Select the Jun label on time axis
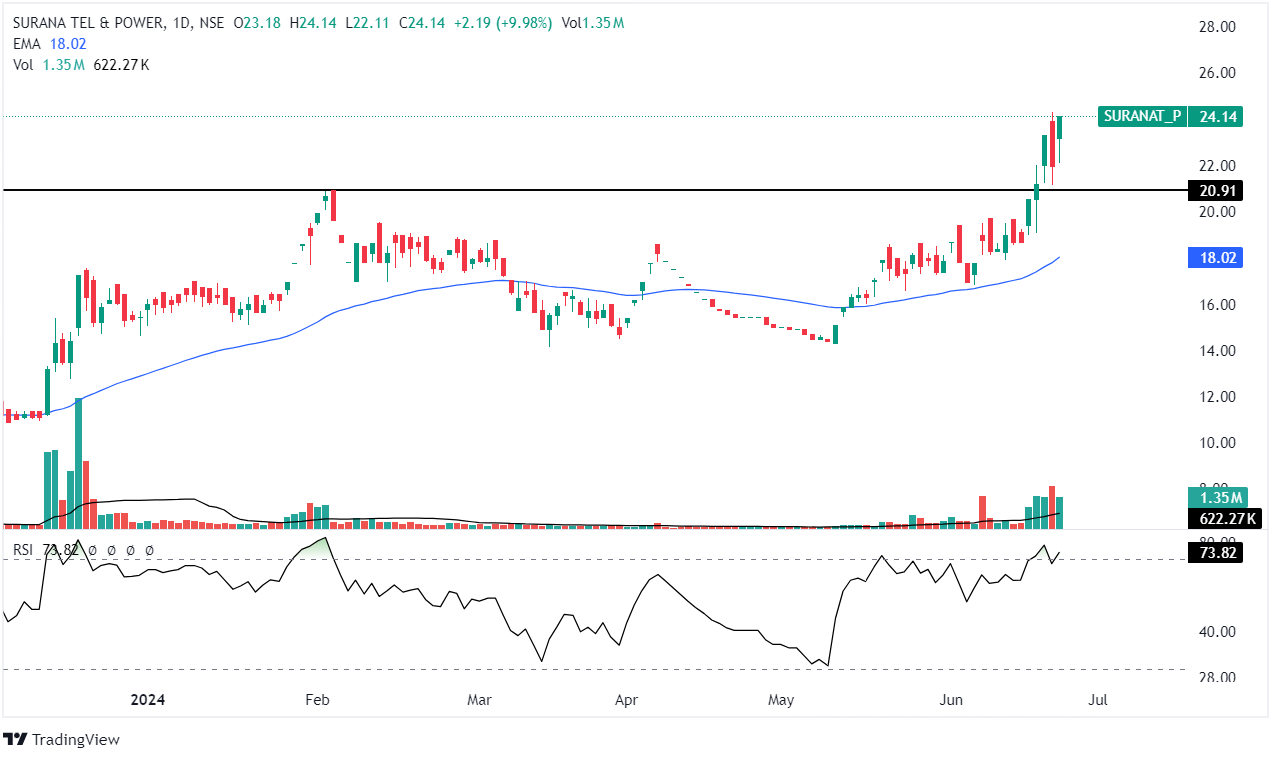 952,700
